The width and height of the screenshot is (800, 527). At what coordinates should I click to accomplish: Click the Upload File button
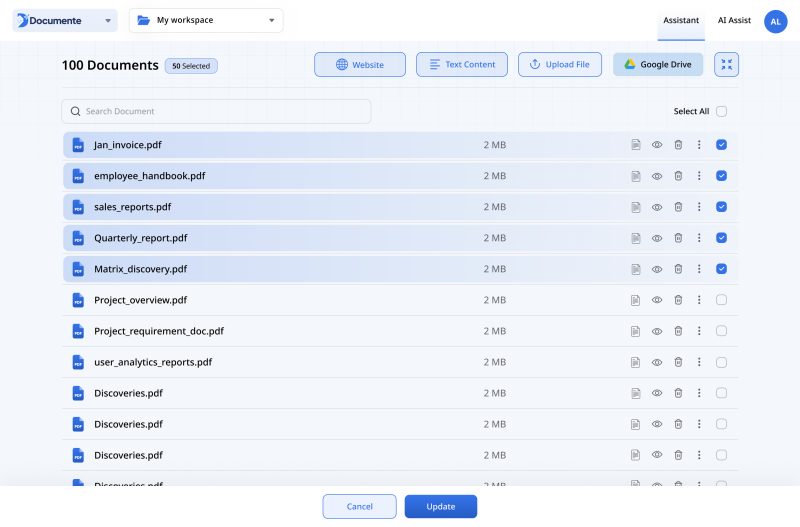(560, 64)
